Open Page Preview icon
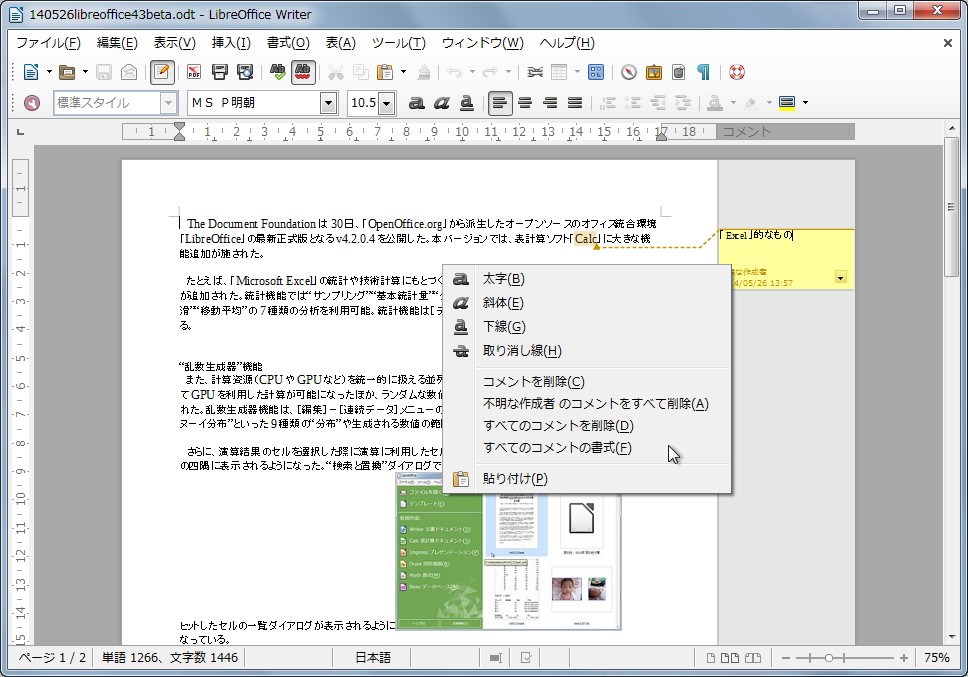The image size is (968, 677). (245, 72)
